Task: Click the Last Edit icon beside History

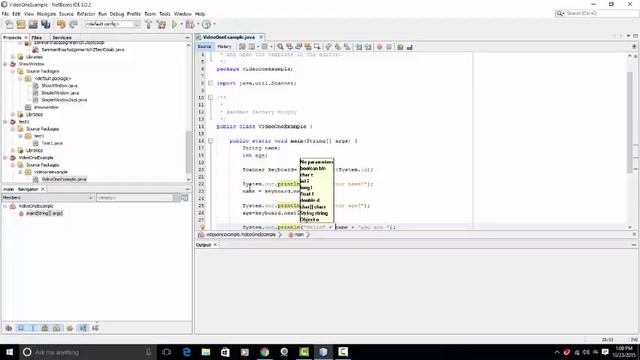Action: 242,47
